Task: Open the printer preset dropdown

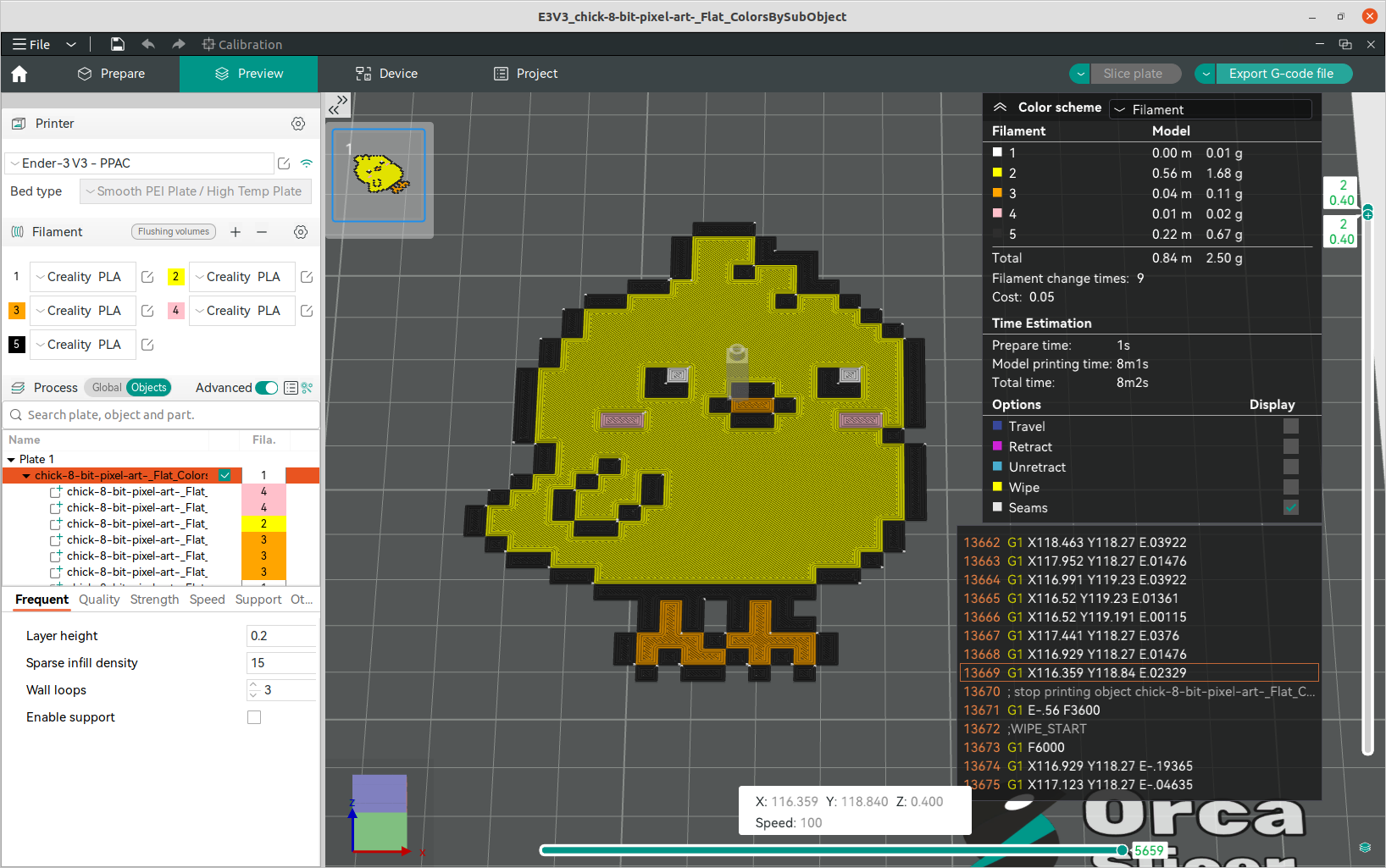Action: point(140,163)
